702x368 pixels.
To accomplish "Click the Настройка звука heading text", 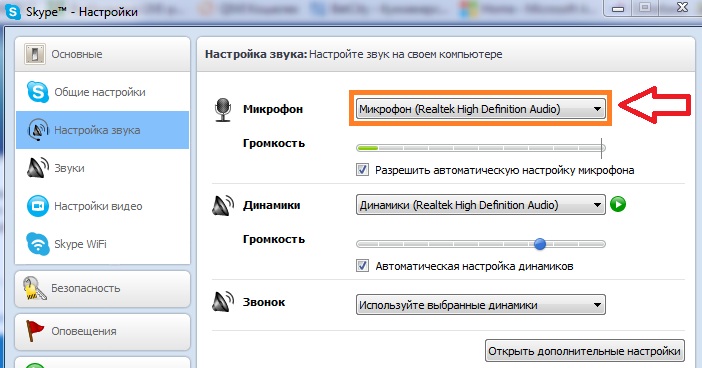I will 256,54.
